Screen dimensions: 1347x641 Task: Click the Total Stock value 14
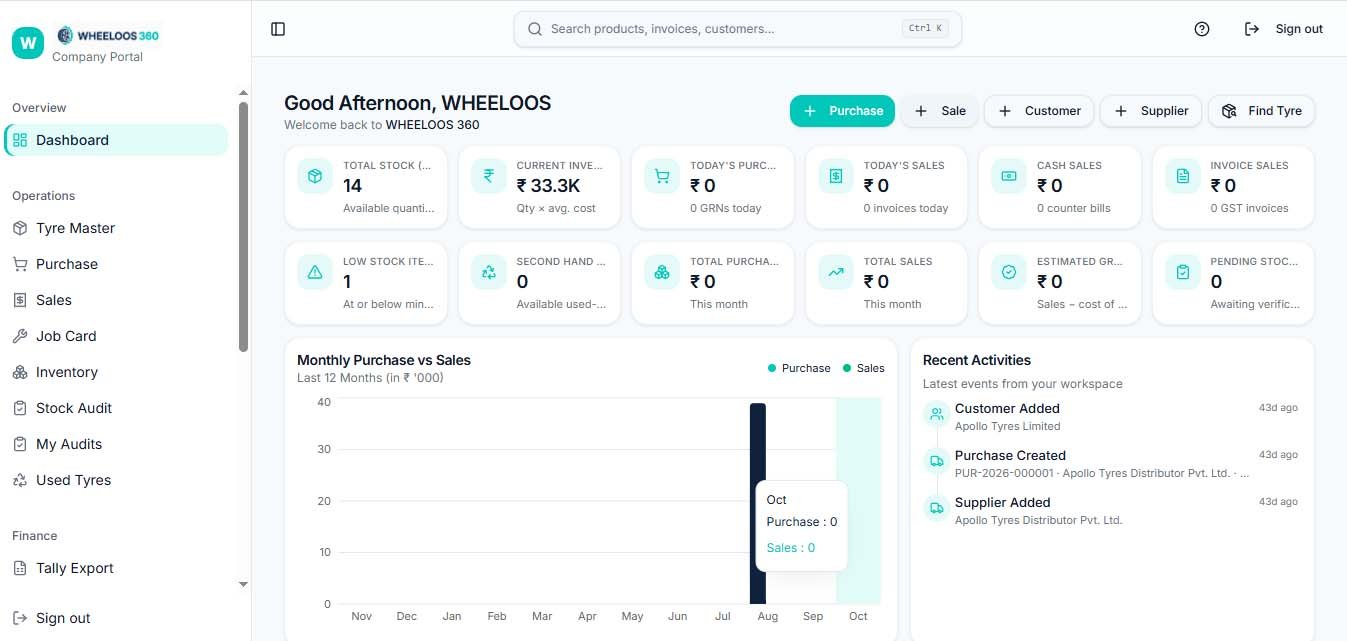tap(353, 185)
